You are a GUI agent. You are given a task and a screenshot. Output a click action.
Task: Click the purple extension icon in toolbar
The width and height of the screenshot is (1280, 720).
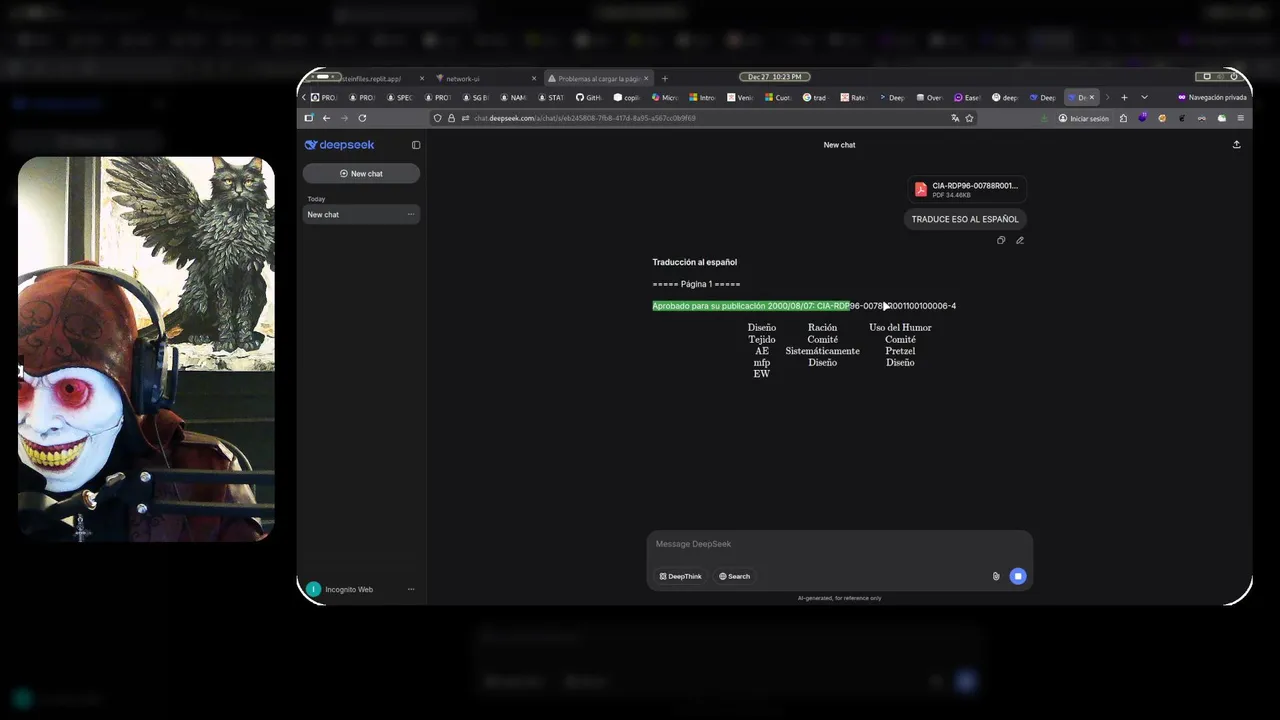1143,118
